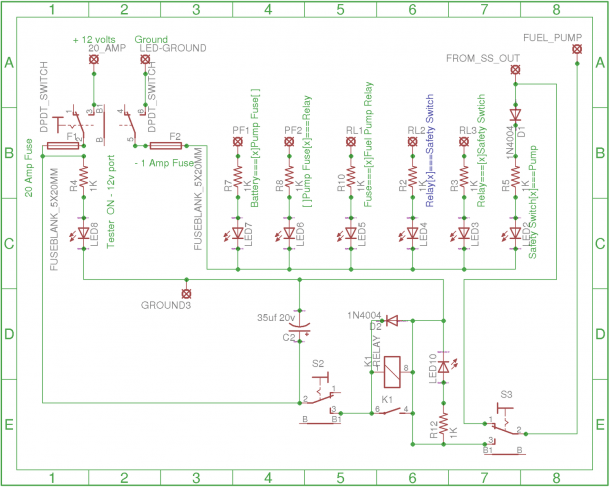Click the green 'Relay===[x]Safety Switch' label
This screenshot has height=487, width=610.
(x=481, y=151)
